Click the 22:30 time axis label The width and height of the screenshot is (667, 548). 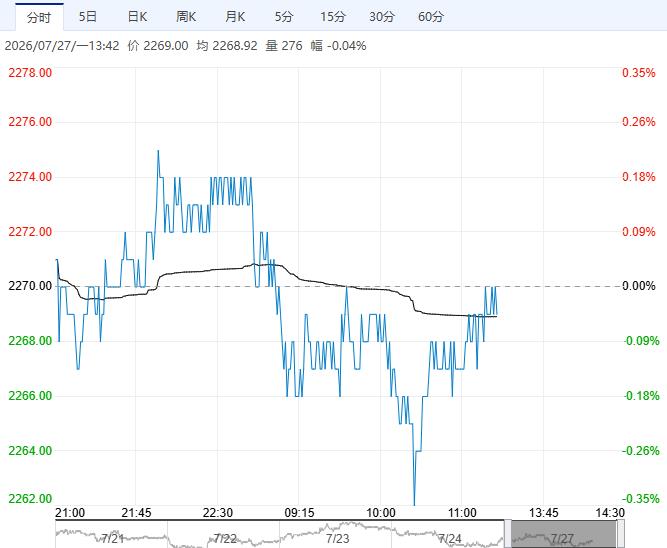[218, 513]
